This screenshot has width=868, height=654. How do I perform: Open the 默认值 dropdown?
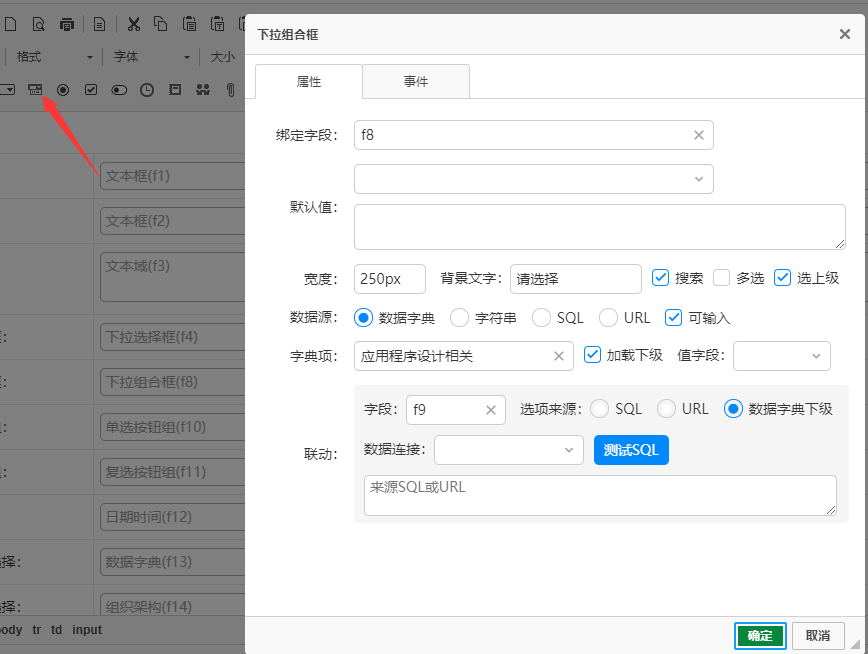click(534, 179)
